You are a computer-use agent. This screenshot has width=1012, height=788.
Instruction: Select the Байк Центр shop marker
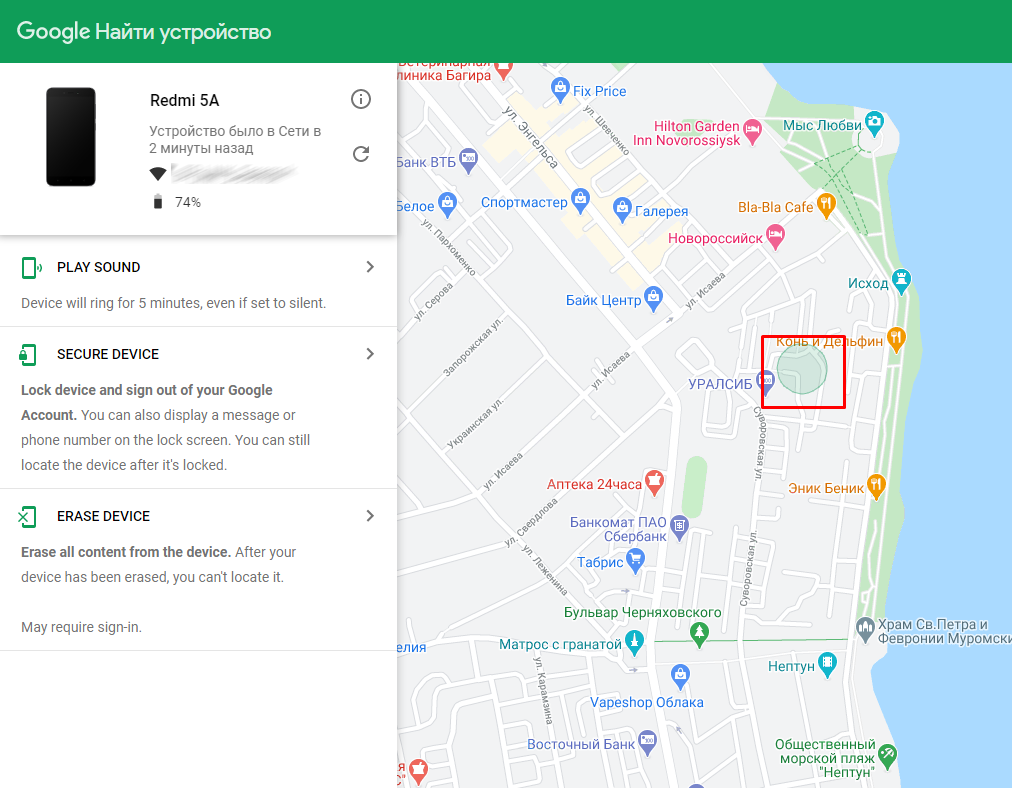tap(654, 298)
